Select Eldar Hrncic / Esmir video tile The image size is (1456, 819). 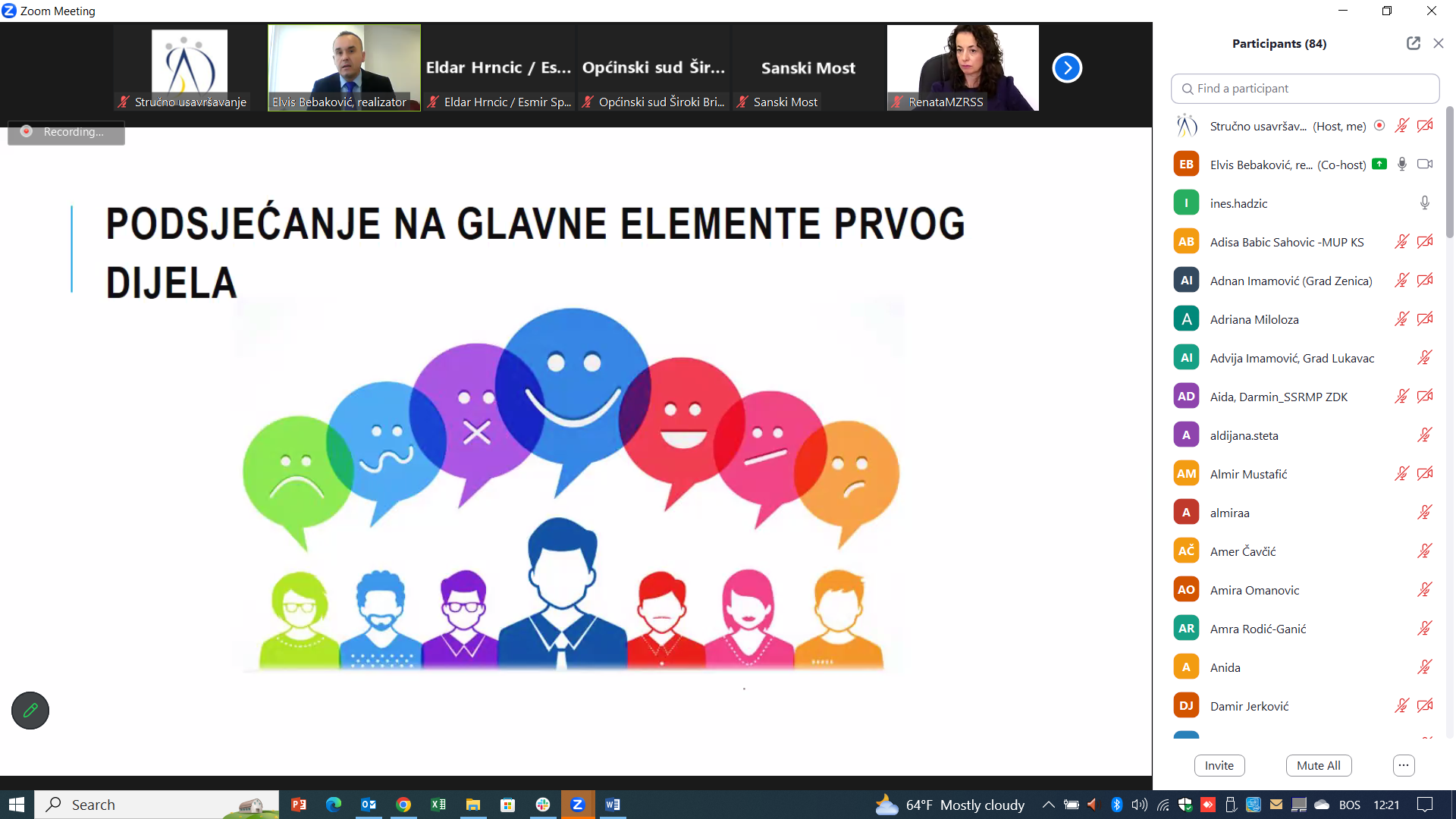pos(499,67)
